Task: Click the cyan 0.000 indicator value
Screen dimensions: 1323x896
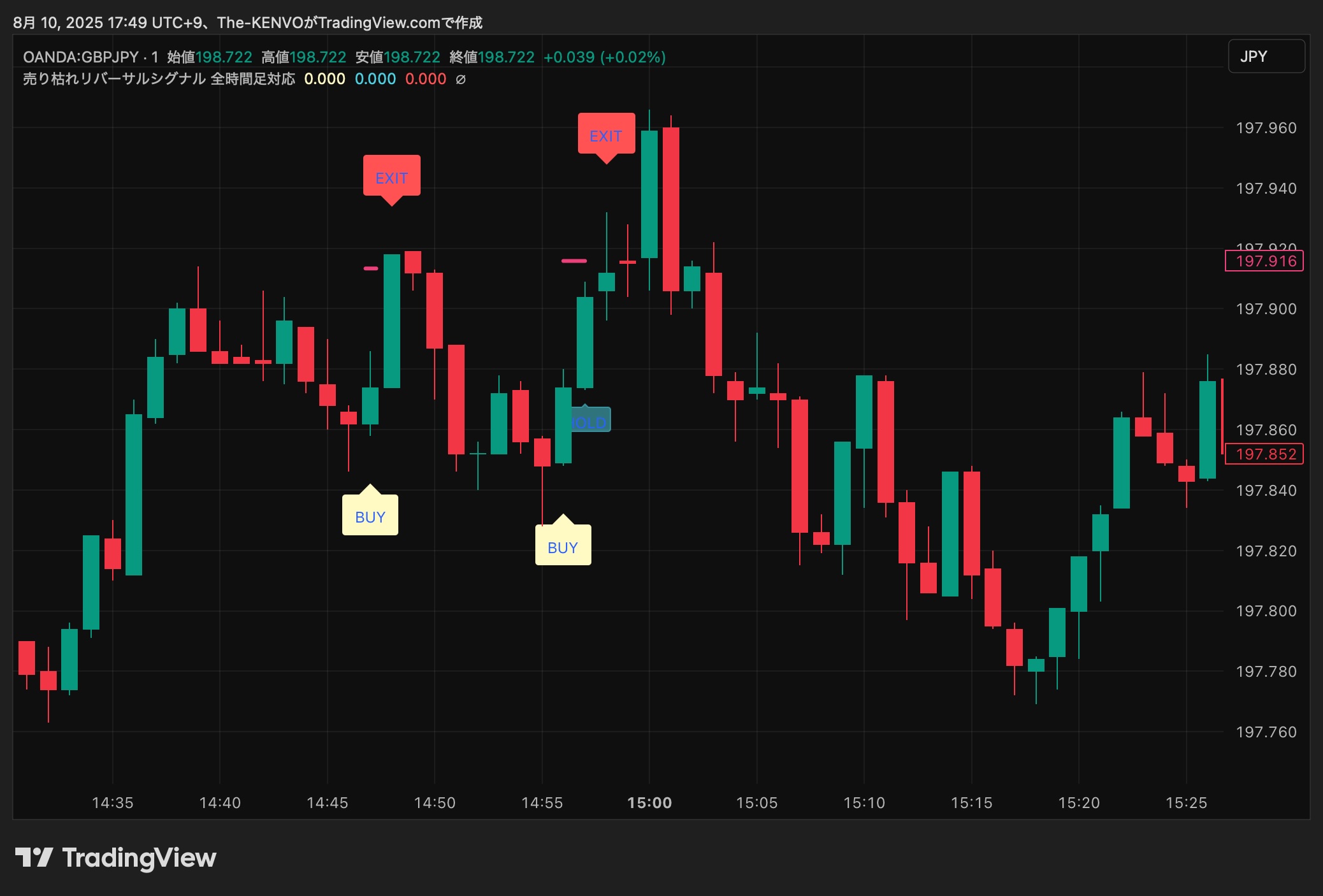Action: 375,79
